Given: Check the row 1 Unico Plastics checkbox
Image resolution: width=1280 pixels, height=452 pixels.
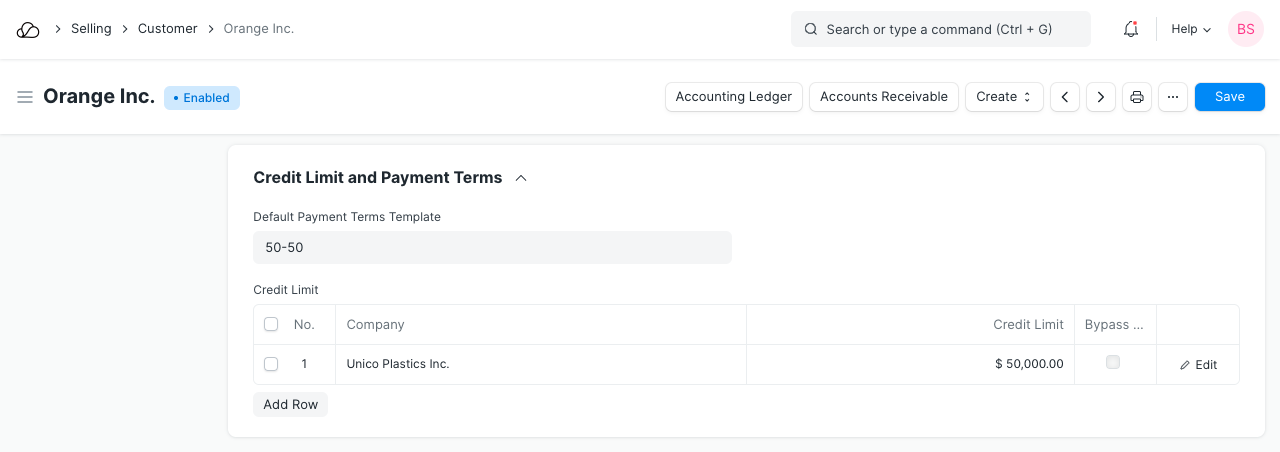Looking at the screenshot, I should click(x=271, y=364).
